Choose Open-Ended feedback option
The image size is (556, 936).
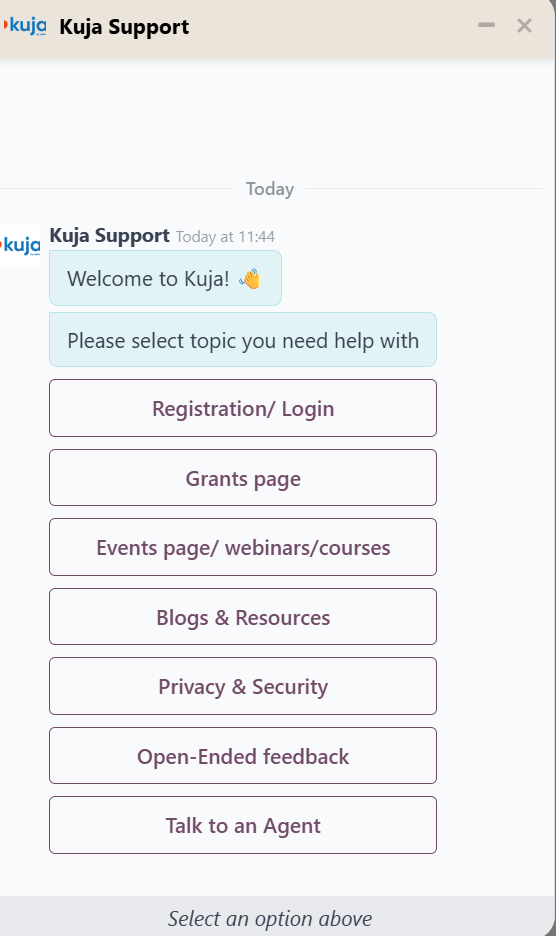pos(243,756)
